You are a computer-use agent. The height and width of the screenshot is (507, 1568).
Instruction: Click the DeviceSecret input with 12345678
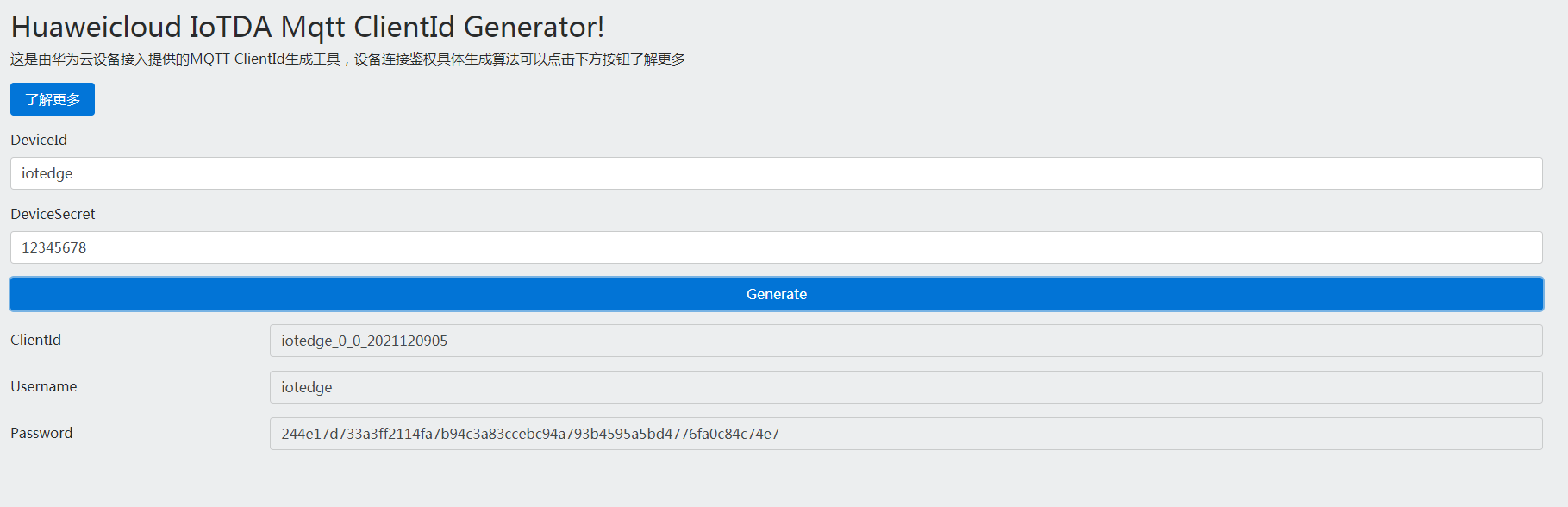coord(776,247)
